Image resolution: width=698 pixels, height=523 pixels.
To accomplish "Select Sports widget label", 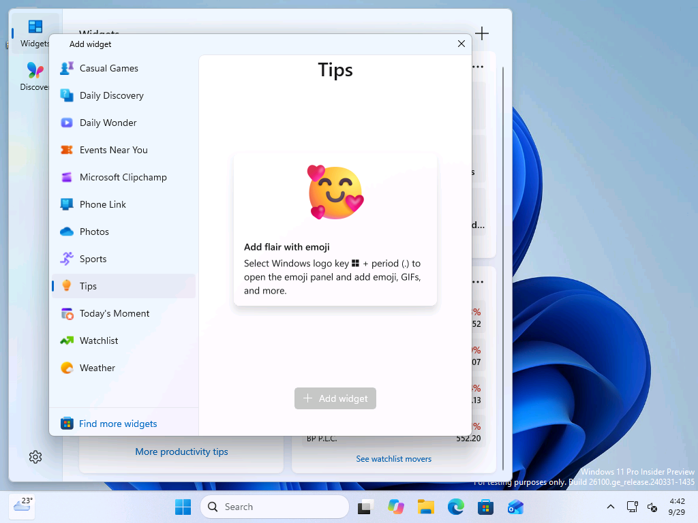I will [x=93, y=259].
